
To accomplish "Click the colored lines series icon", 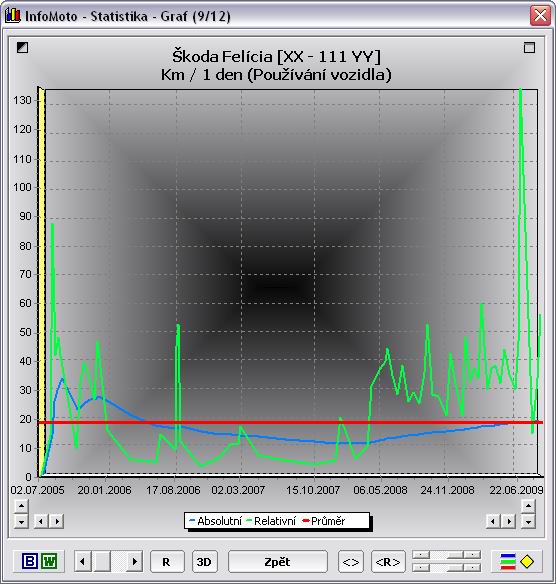I will [508, 562].
